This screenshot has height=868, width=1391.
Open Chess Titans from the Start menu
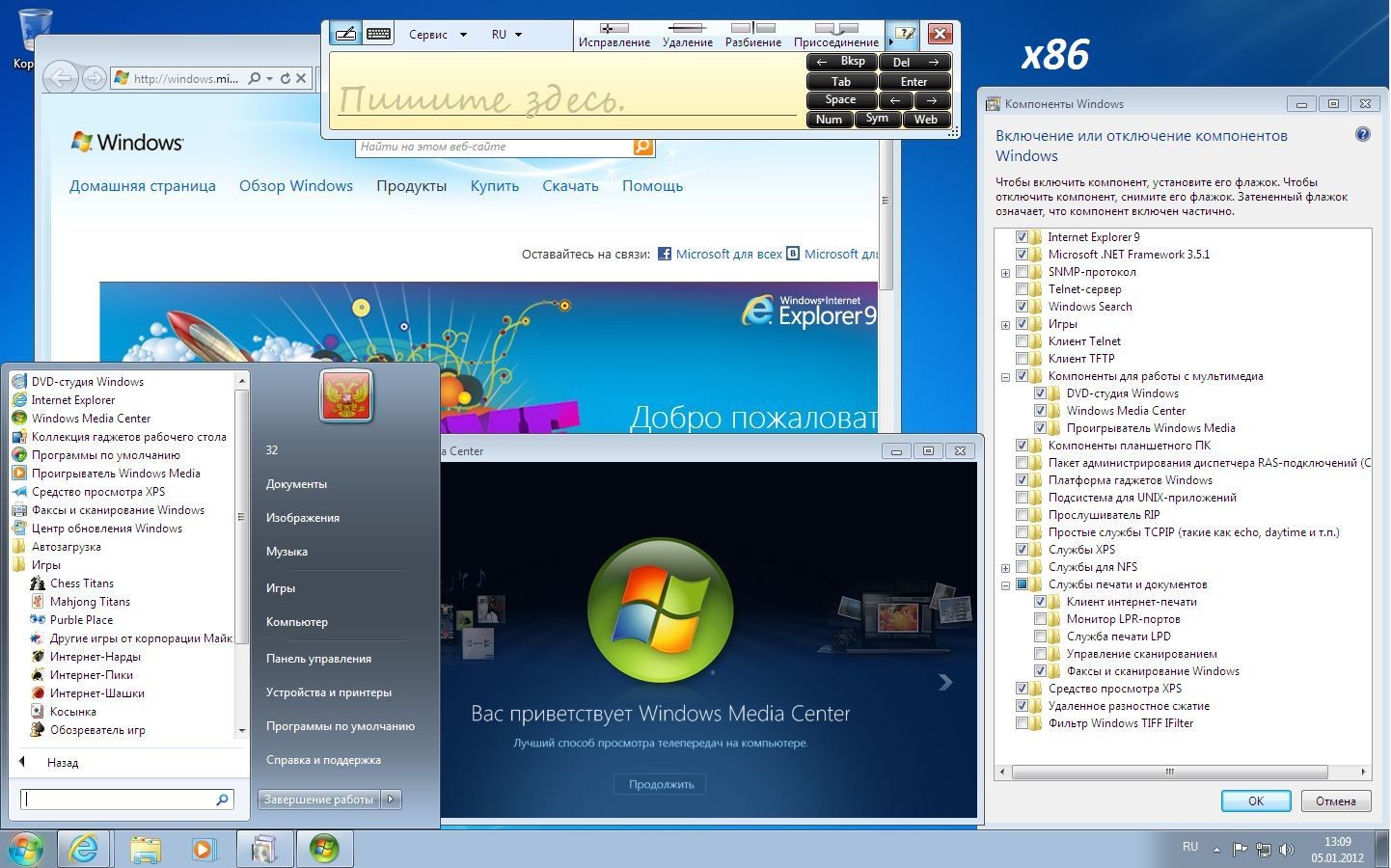tap(81, 583)
